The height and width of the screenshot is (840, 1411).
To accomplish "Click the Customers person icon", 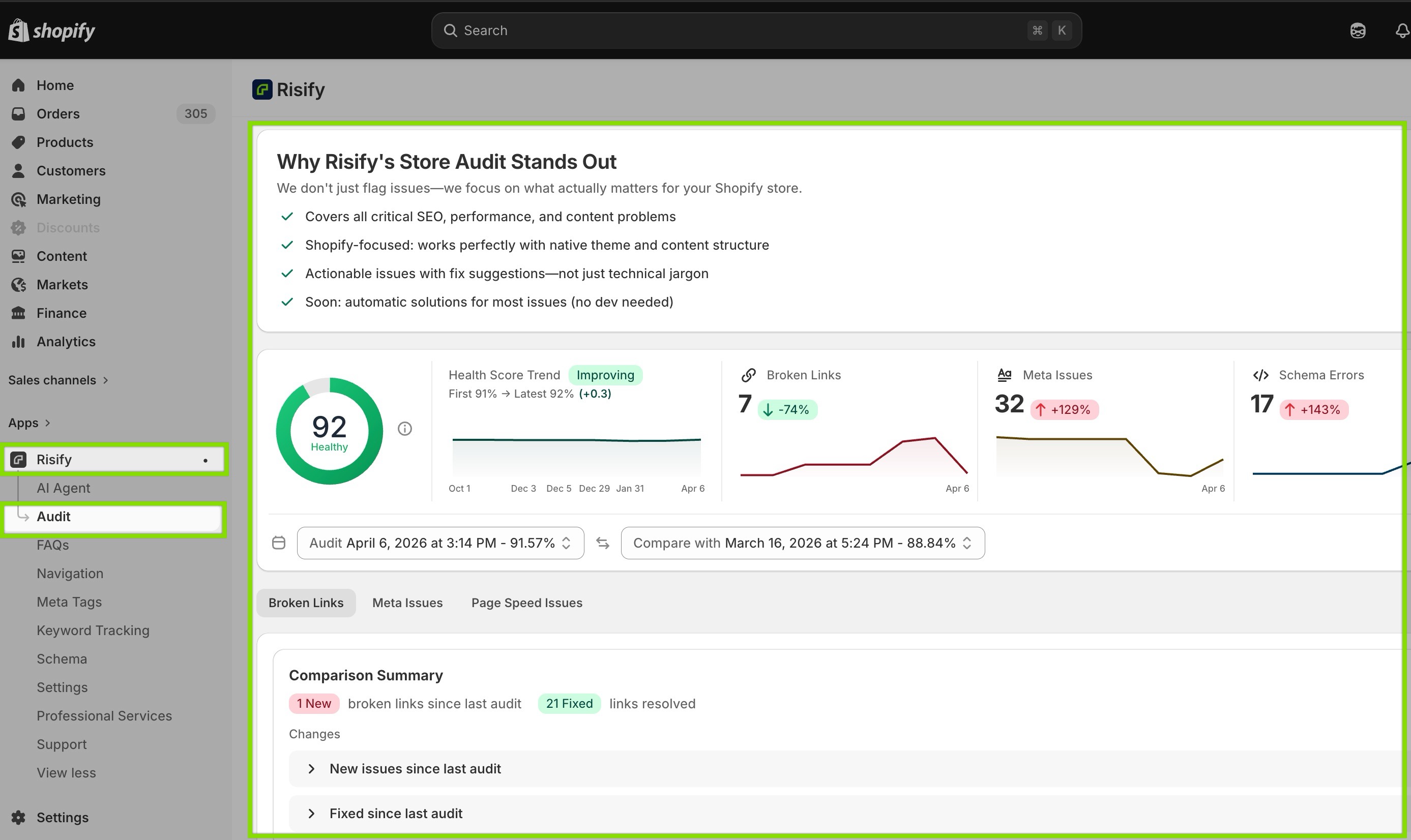I will click(19, 171).
